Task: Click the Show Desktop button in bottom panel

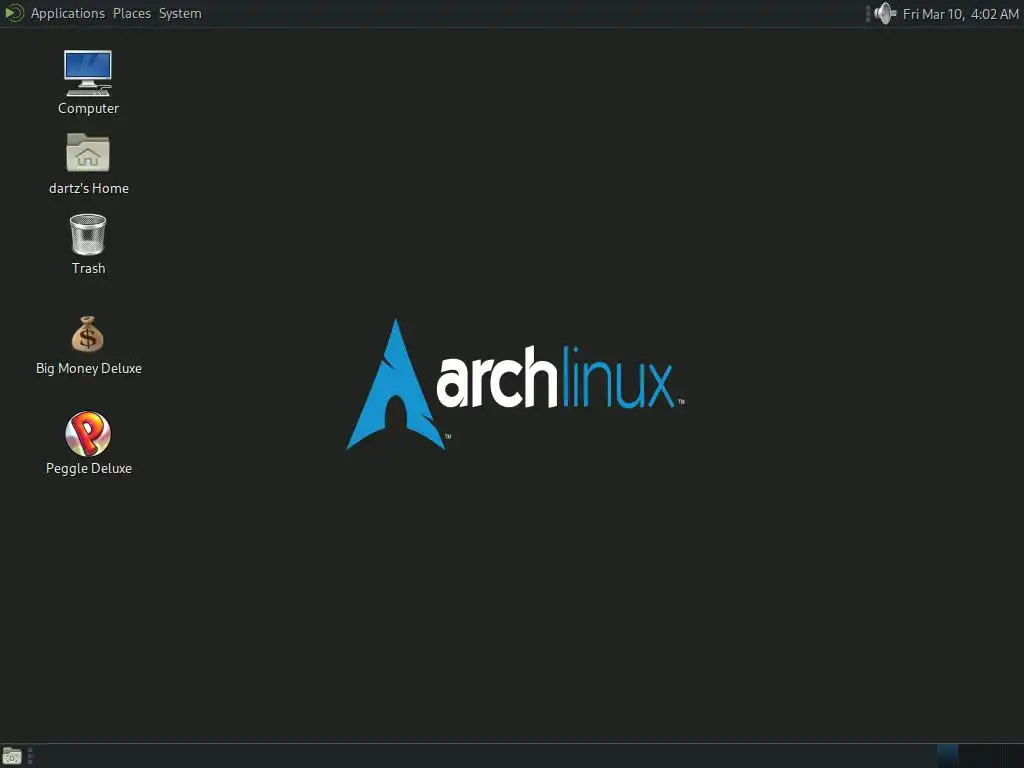Action: click(12, 756)
